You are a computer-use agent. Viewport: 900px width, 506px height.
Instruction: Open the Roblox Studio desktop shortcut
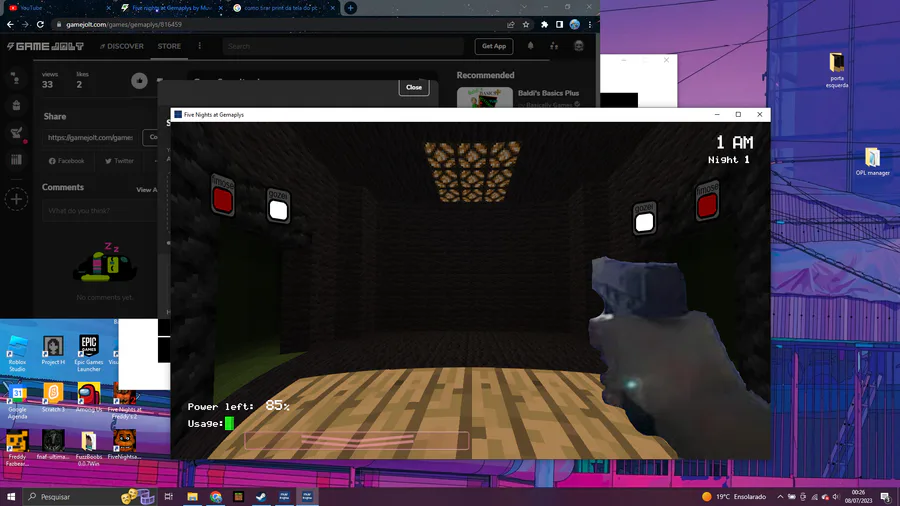point(17,353)
